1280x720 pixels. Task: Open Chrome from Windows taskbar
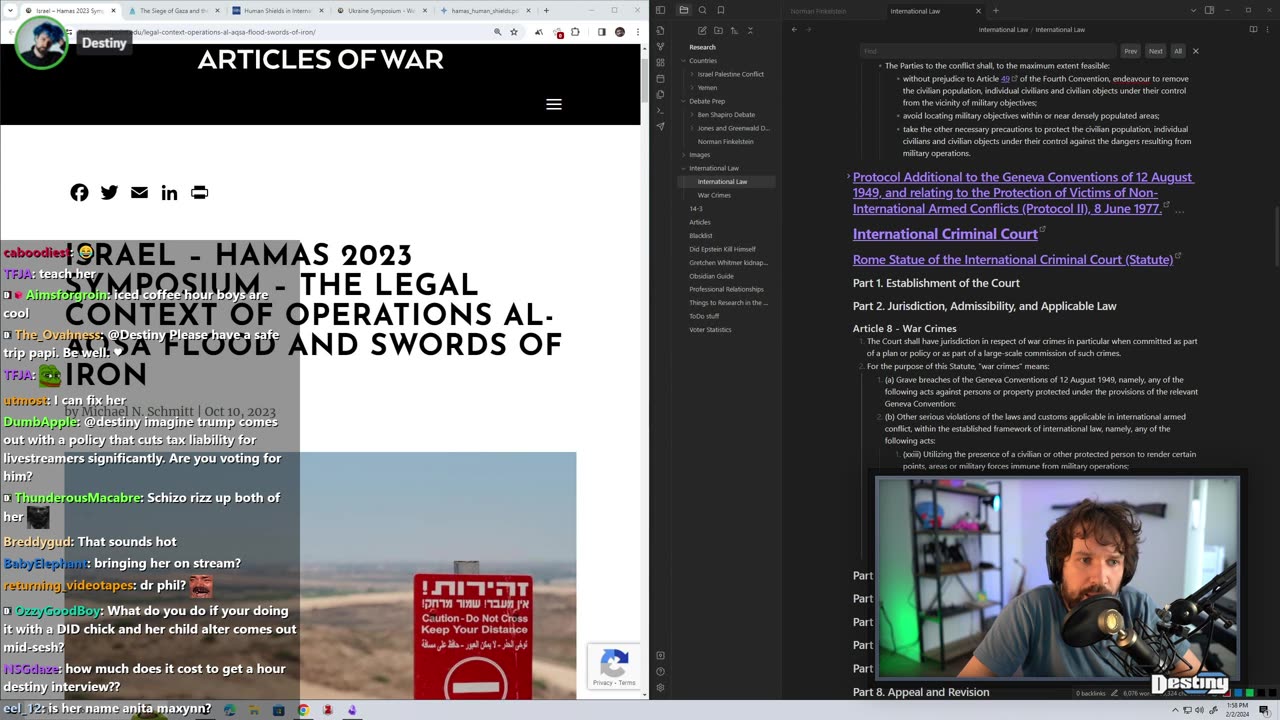pos(303,710)
